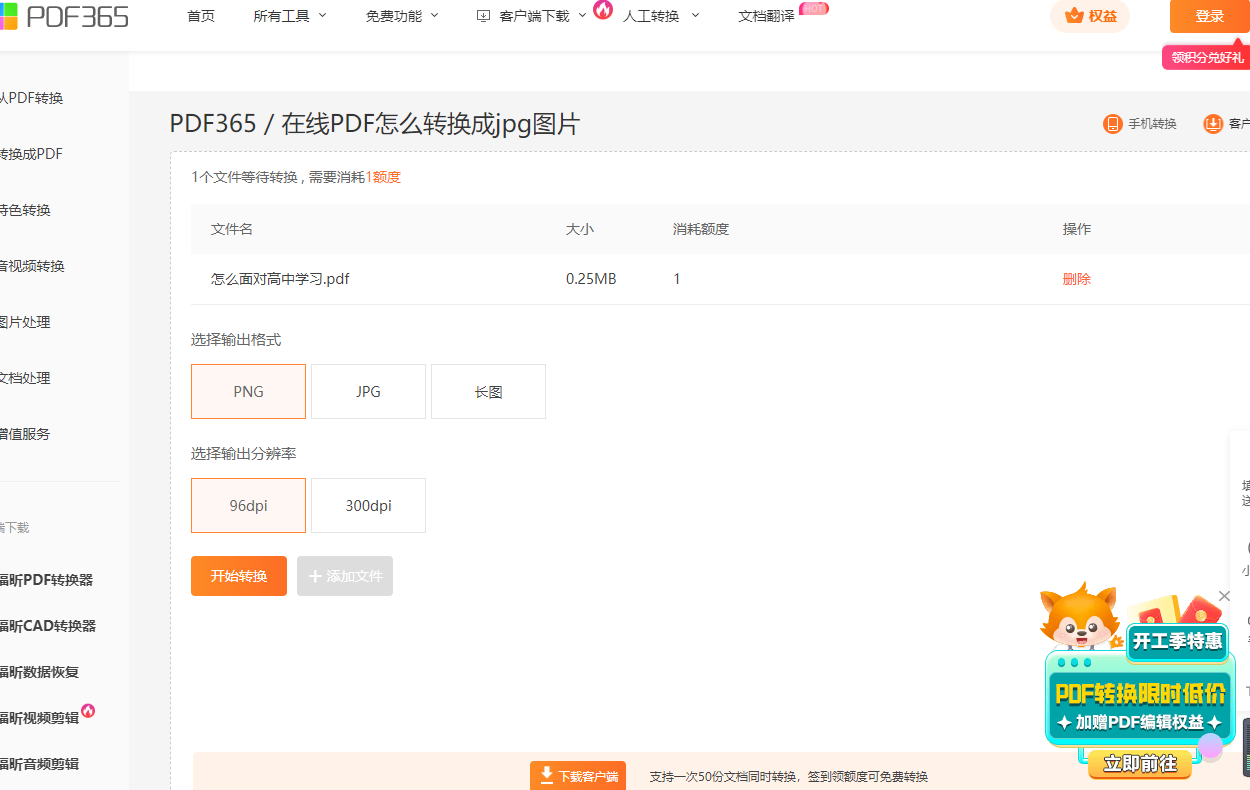The image size is (1250, 790).
Task: Click the 手机转换 phone icon
Action: tap(1113, 124)
